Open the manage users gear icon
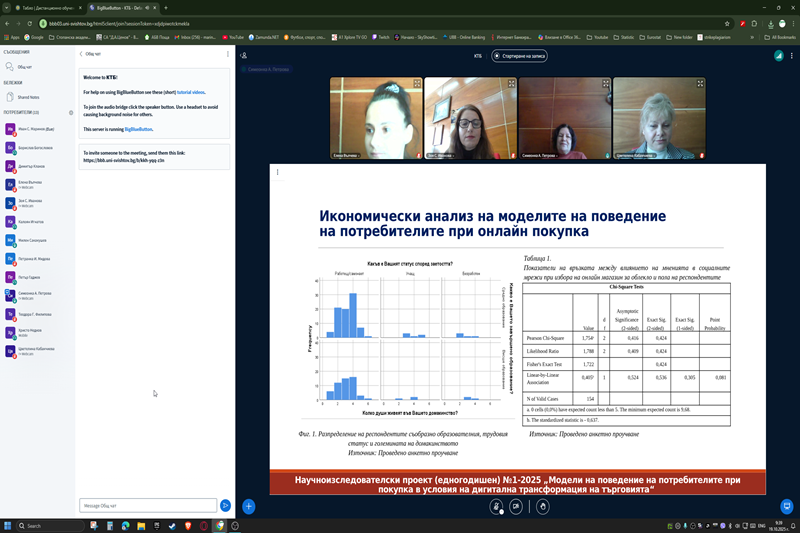 pos(70,112)
